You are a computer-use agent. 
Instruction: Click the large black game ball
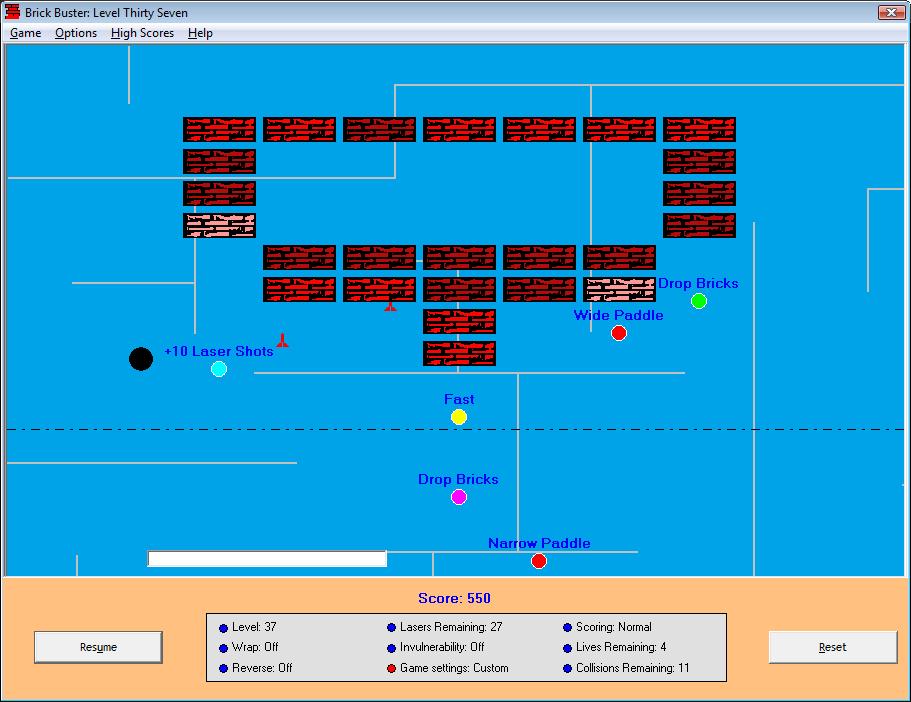141,359
